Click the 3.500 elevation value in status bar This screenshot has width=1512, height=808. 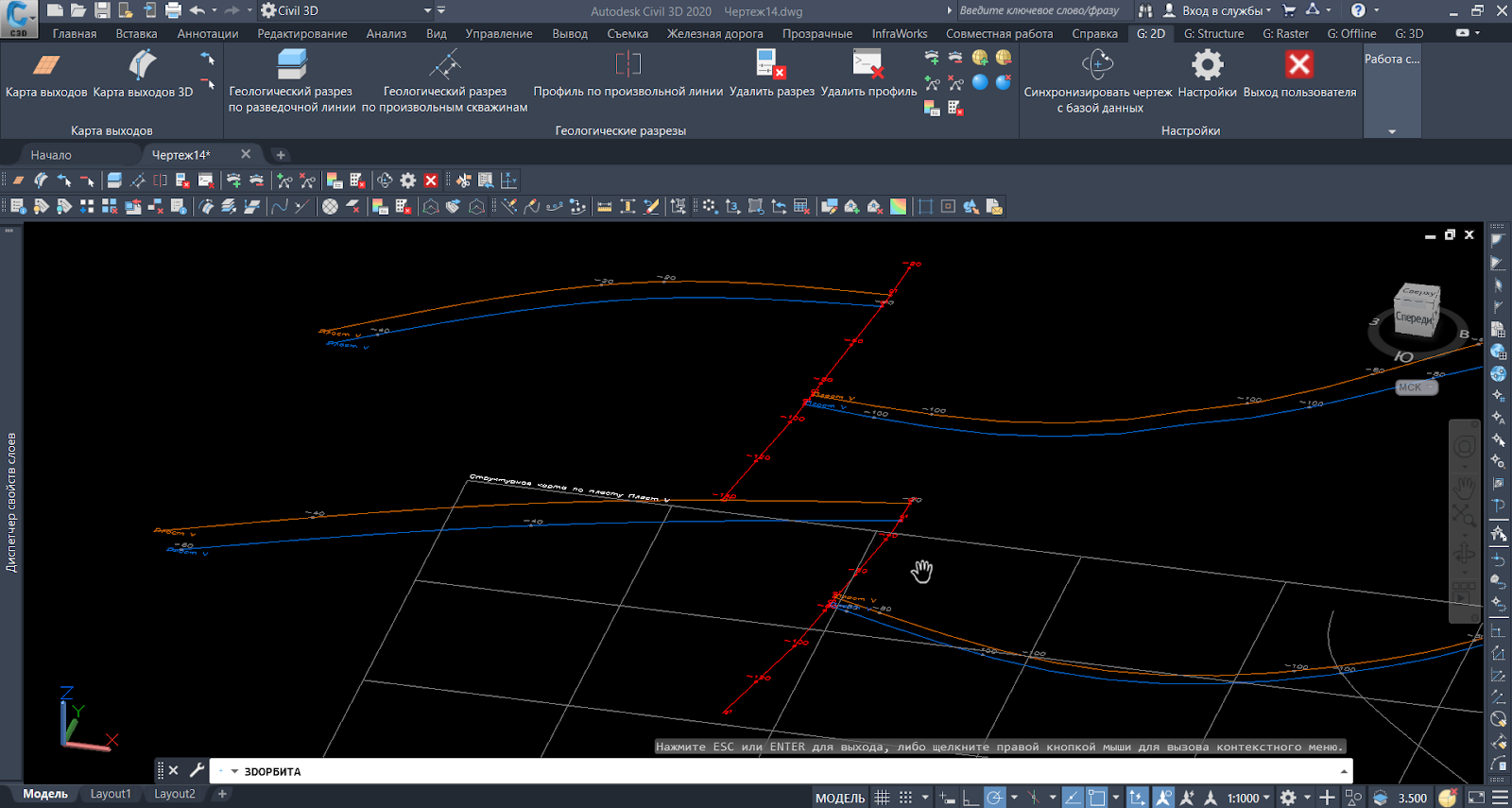tap(1412, 798)
